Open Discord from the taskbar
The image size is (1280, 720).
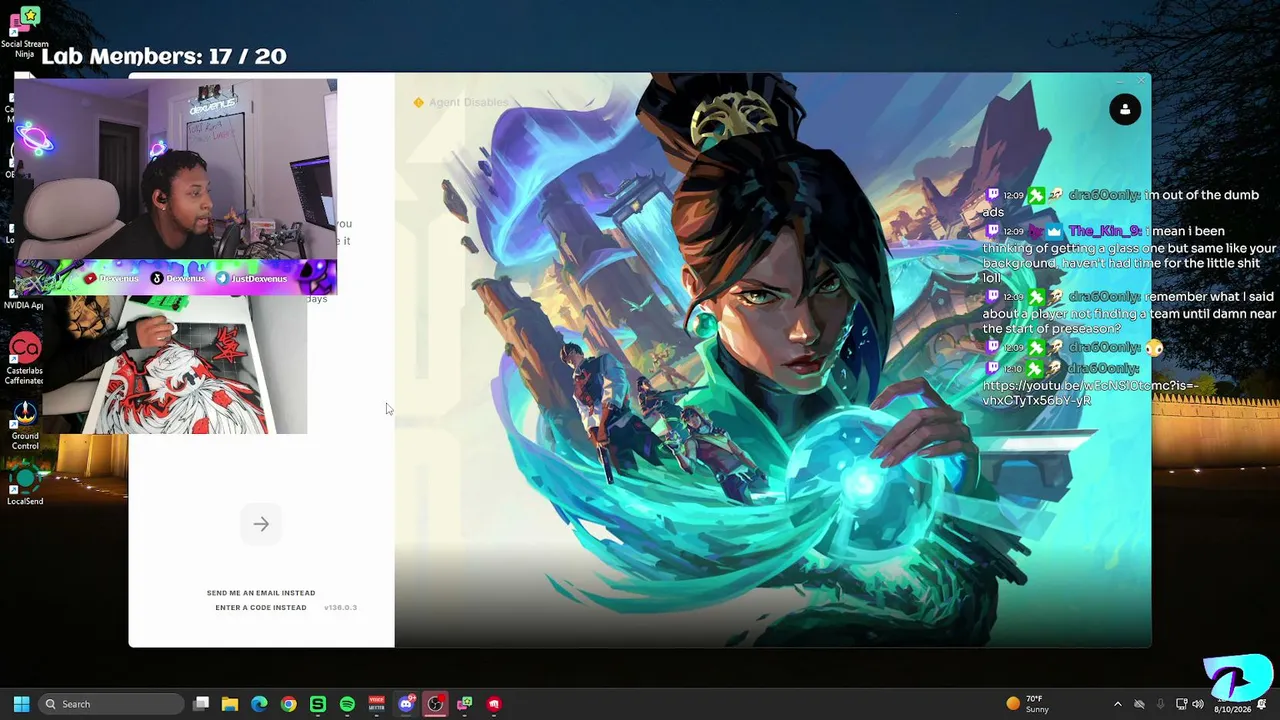click(x=406, y=704)
